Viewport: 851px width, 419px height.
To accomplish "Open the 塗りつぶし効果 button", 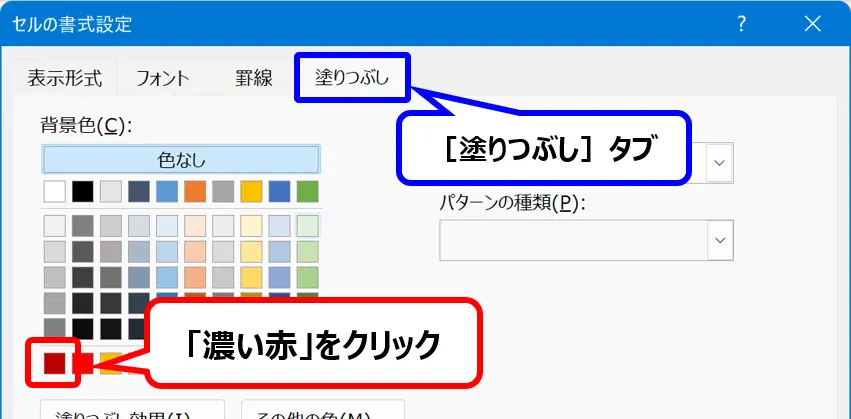I will pos(132,410).
